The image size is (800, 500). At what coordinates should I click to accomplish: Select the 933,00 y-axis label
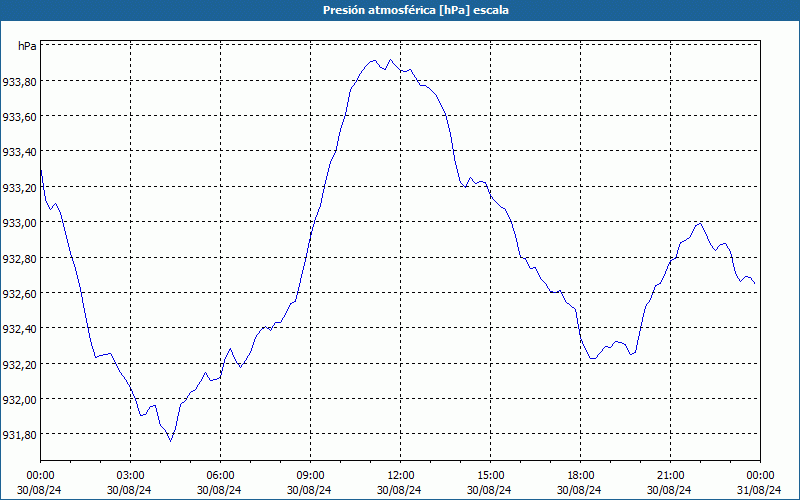19,222
